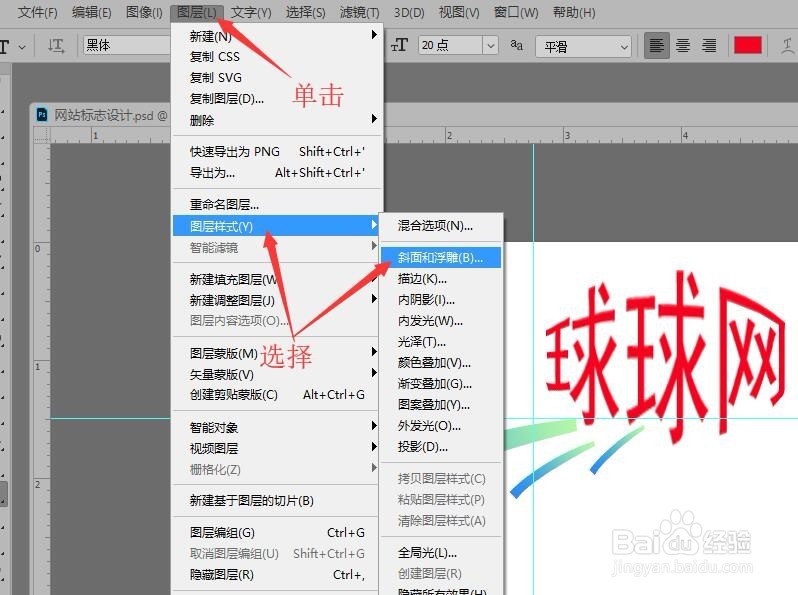Image resolution: width=798 pixels, height=595 pixels.
Task: Select 投影(D)...
Action: (441, 447)
